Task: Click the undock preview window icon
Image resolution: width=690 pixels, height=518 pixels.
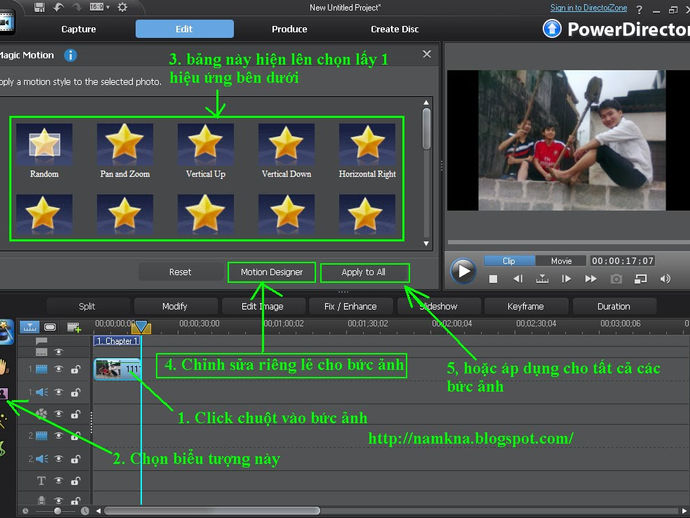Action: point(640,279)
